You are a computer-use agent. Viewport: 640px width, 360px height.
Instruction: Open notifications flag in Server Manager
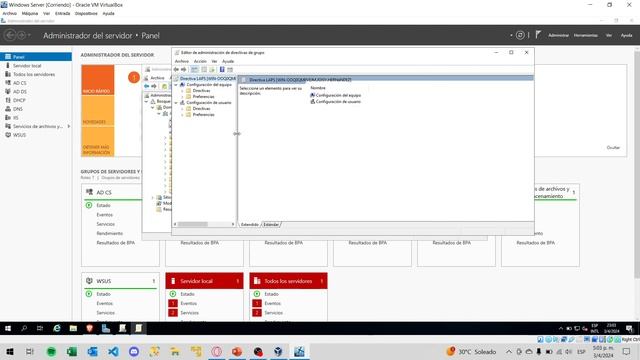tap(538, 35)
